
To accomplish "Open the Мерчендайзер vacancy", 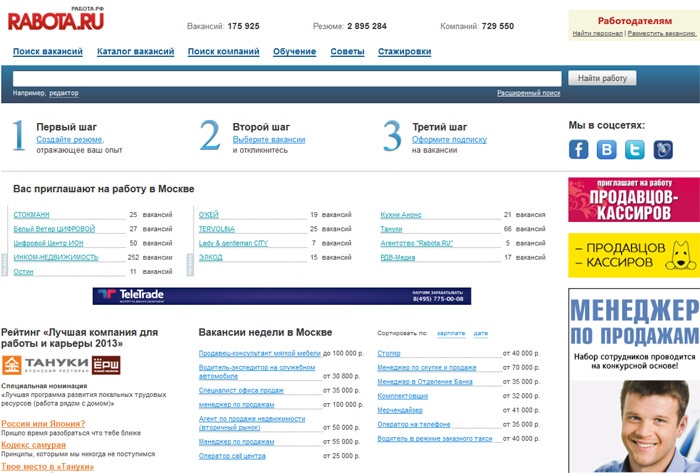I will 400,410.
